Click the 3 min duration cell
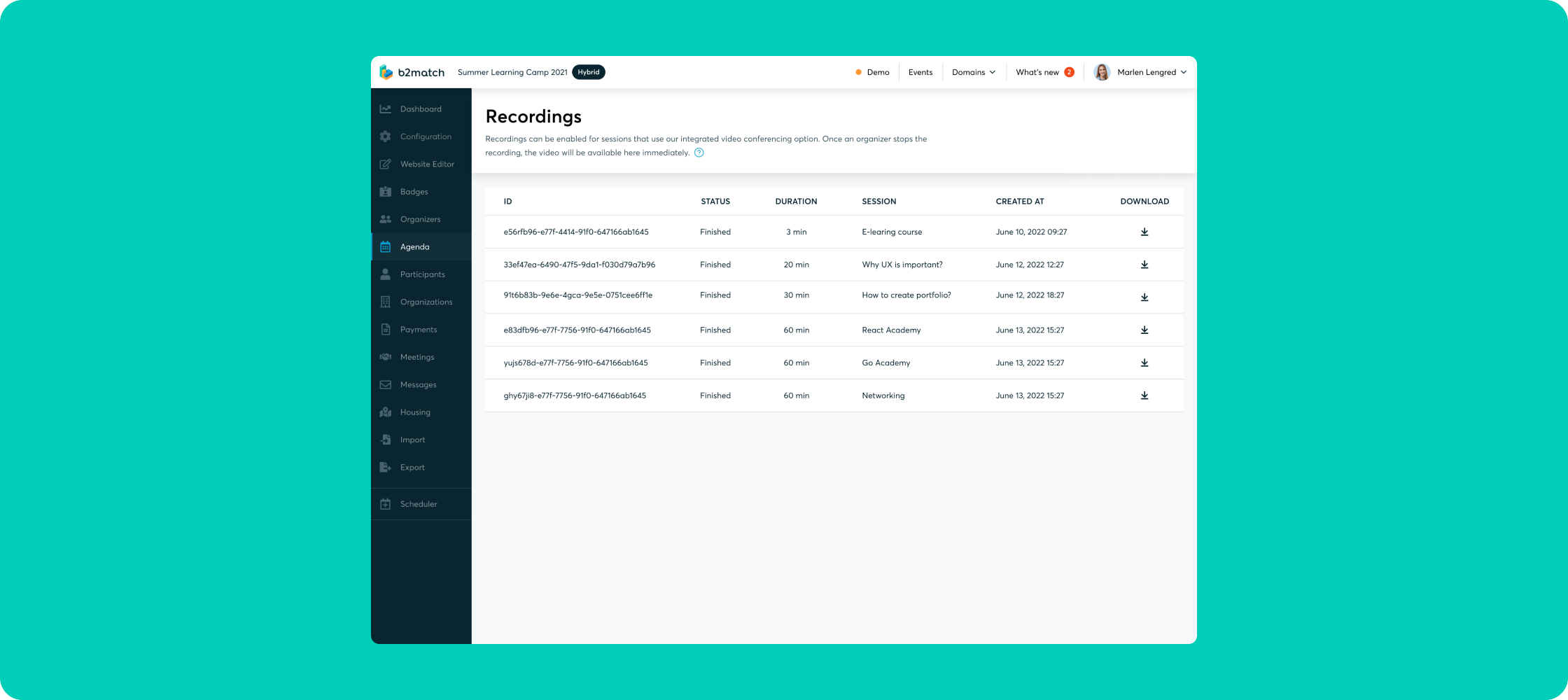Screen dimensions: 1568x700 point(797,232)
